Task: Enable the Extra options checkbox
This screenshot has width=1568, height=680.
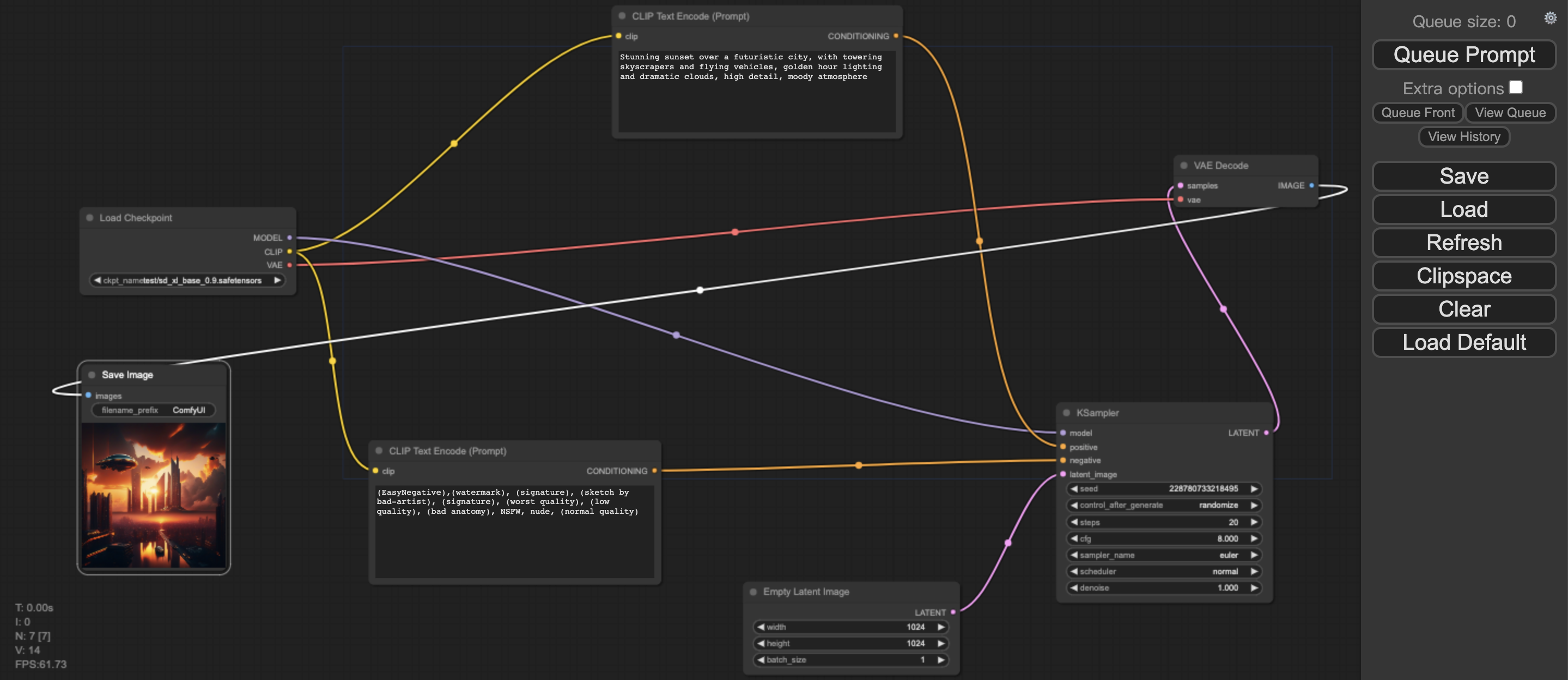Action: pyautogui.click(x=1515, y=88)
